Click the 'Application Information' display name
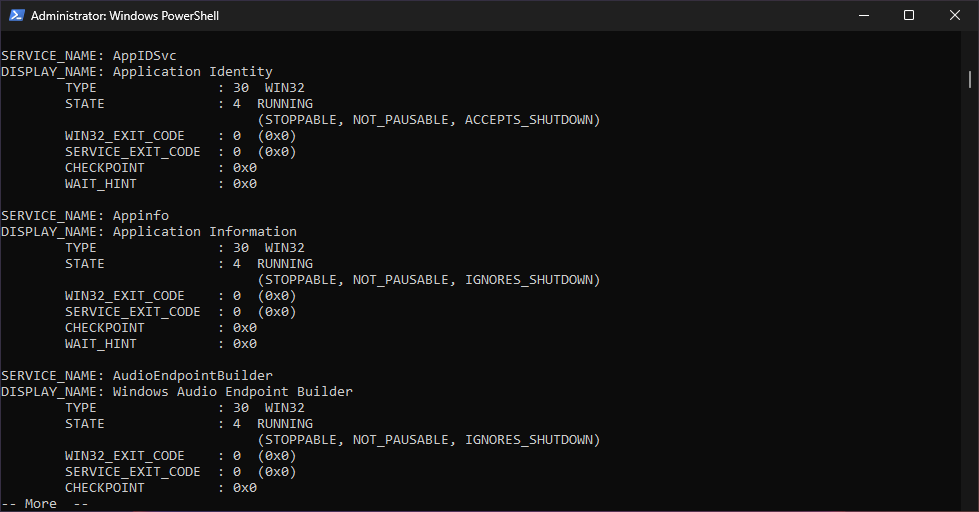This screenshot has height=512, width=979. 204,232
